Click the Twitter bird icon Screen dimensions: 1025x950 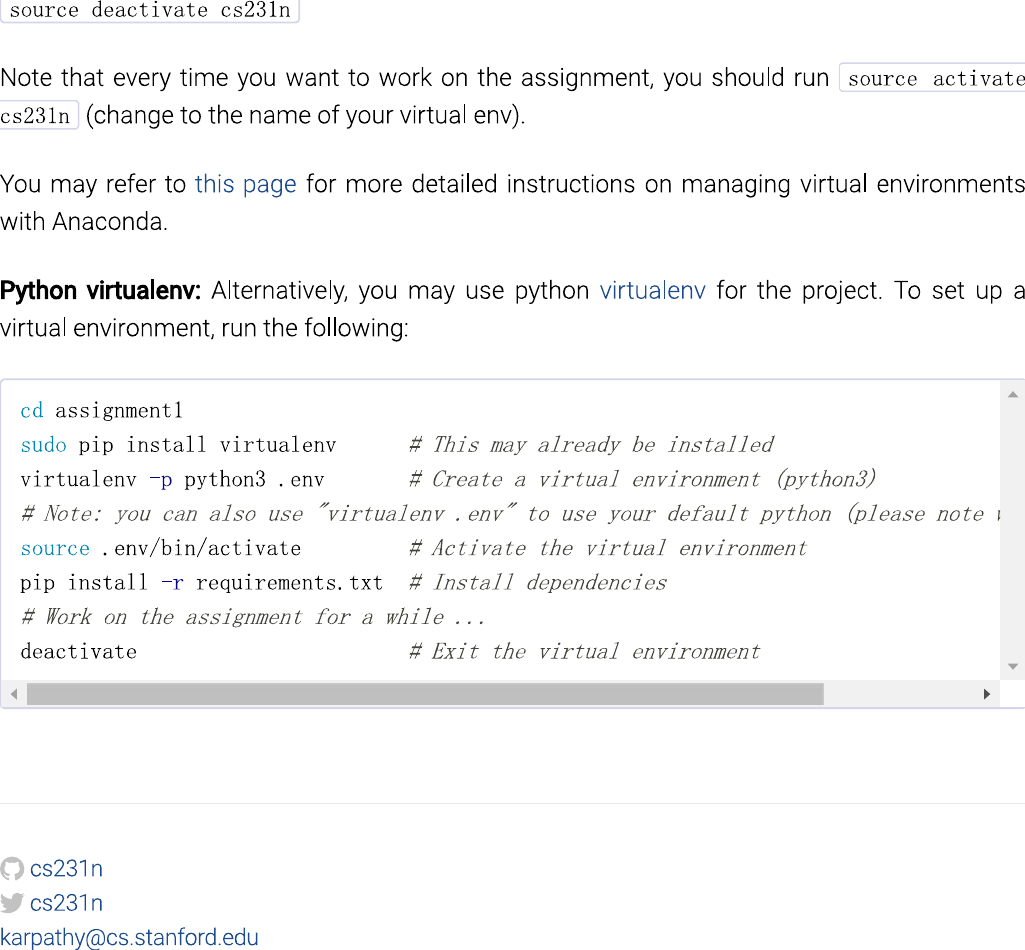tap(12, 903)
